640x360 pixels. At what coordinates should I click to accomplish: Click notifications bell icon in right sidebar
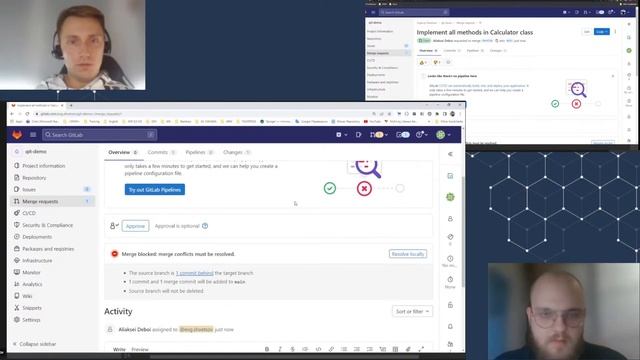coord(450,327)
